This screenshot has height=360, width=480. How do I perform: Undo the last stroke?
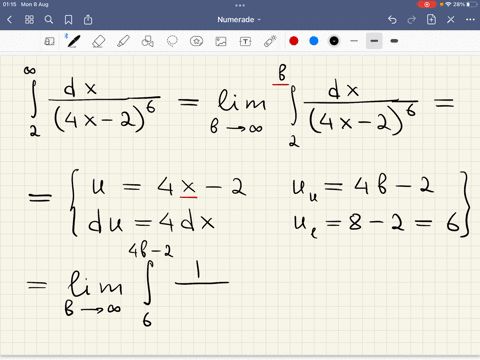coord(392,20)
